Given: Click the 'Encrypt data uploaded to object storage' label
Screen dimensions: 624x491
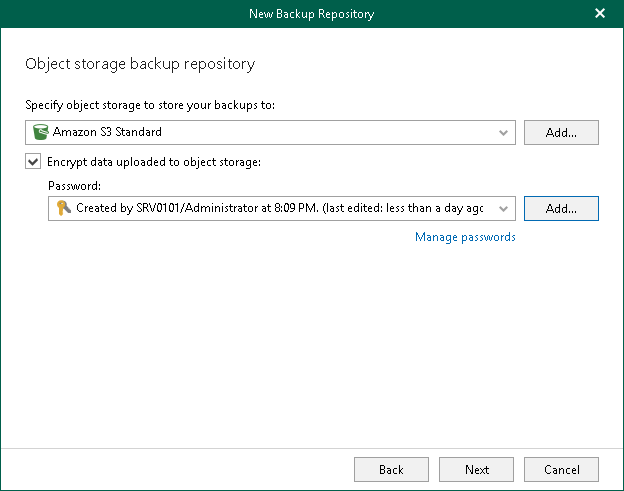Looking at the screenshot, I should click(x=154, y=161).
